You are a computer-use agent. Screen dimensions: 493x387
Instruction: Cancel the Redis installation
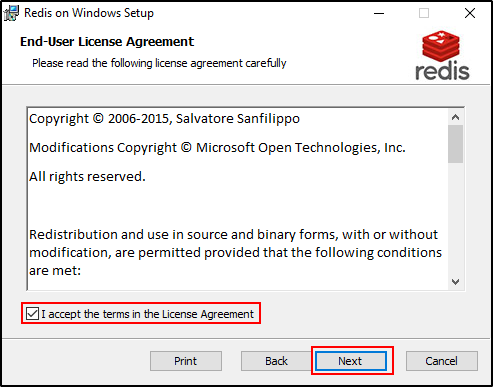pyautogui.click(x=442, y=361)
